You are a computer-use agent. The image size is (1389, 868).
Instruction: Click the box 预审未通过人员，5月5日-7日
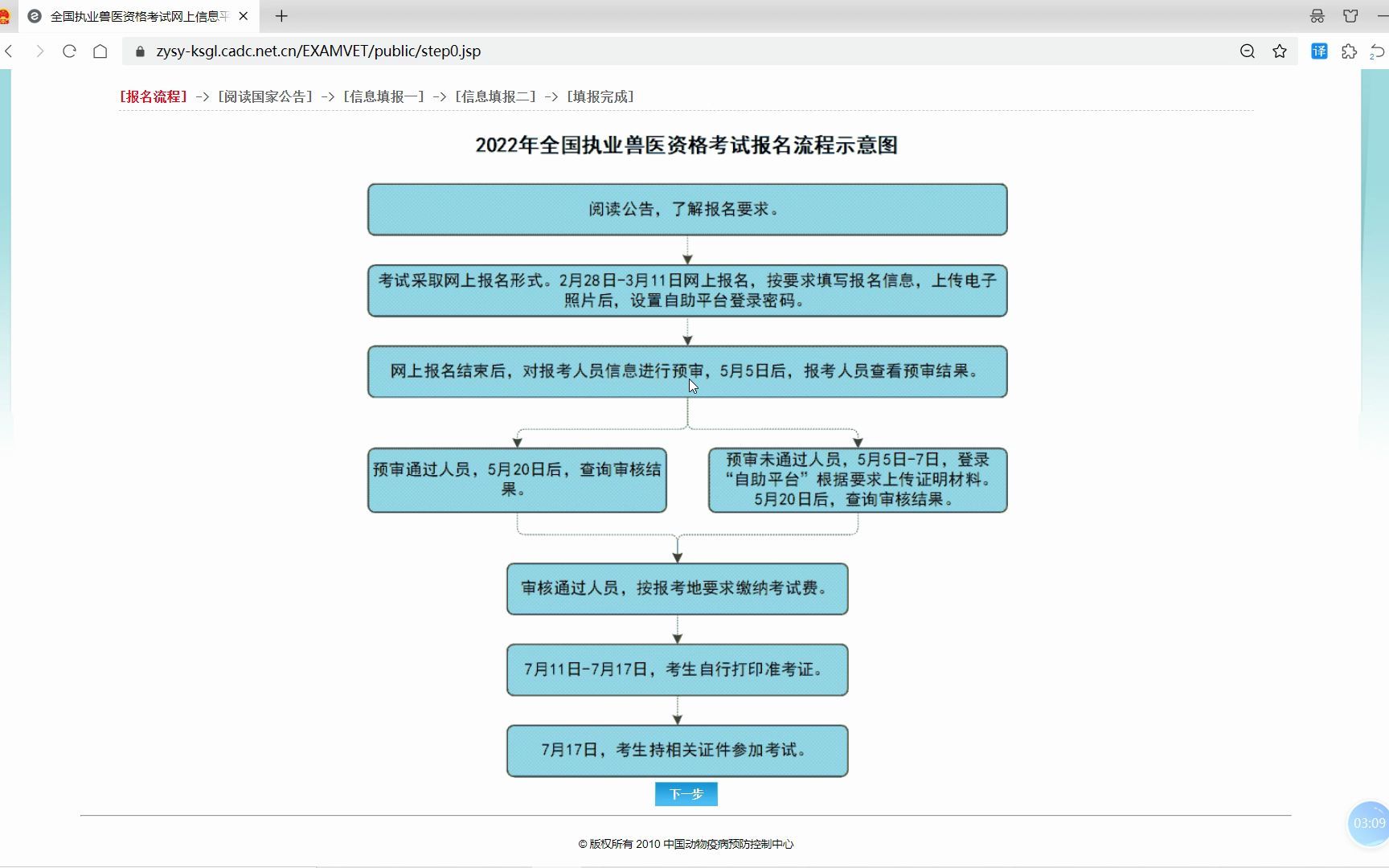pyautogui.click(x=858, y=480)
